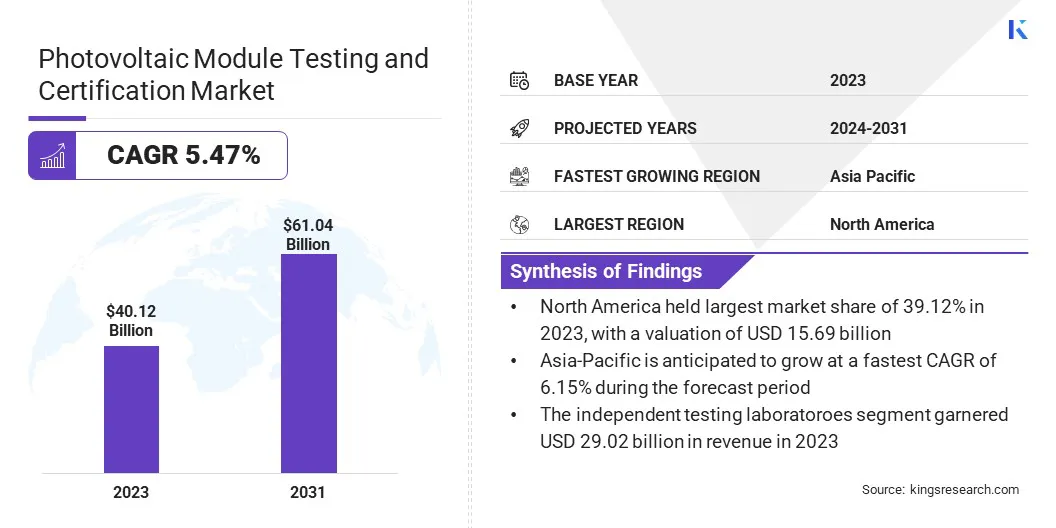Open the kingsresearch.com source link
Image resolution: width=1056 pixels, height=528 pixels.
(x=940, y=489)
